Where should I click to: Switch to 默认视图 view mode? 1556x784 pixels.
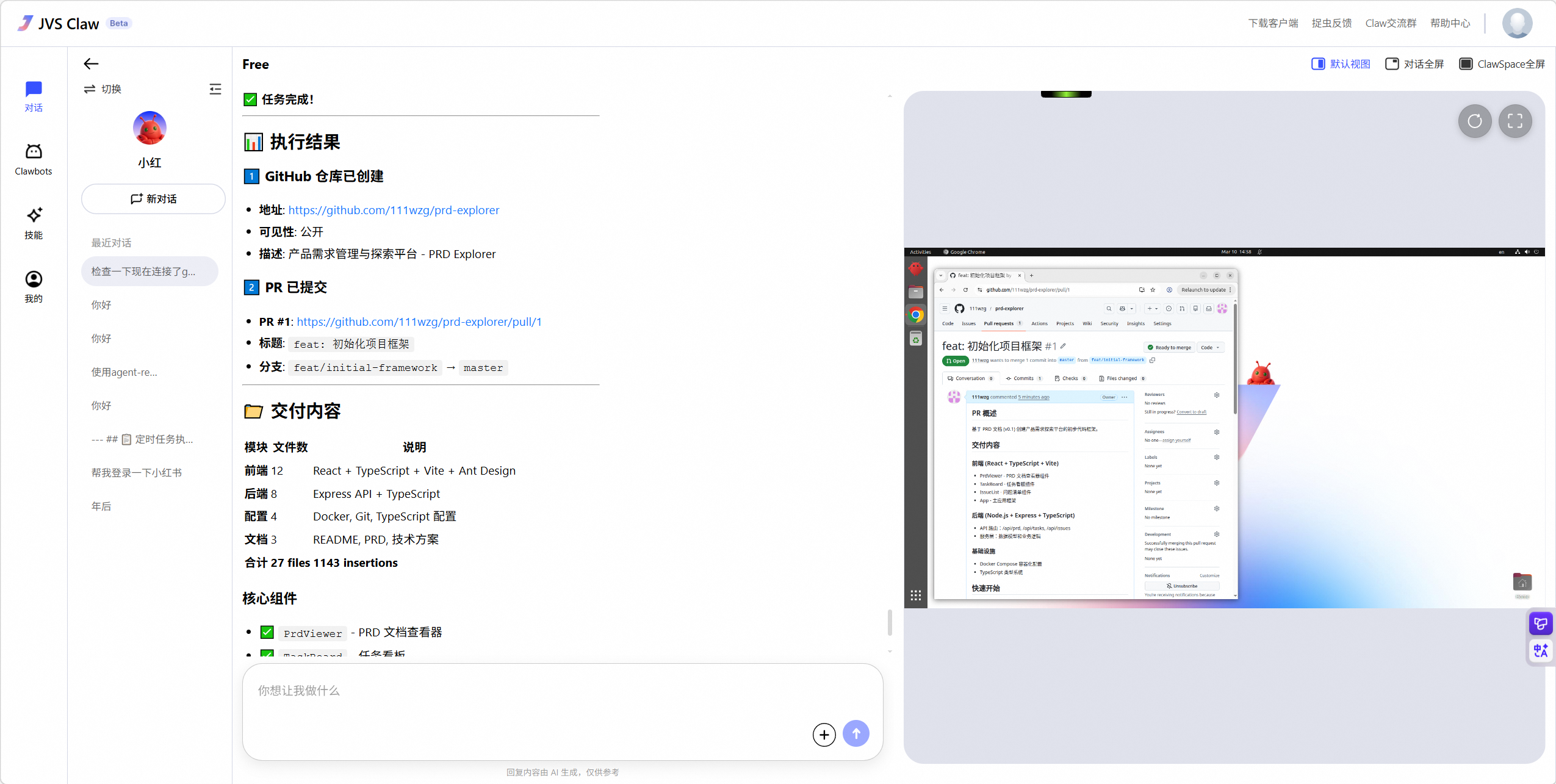coord(1341,63)
